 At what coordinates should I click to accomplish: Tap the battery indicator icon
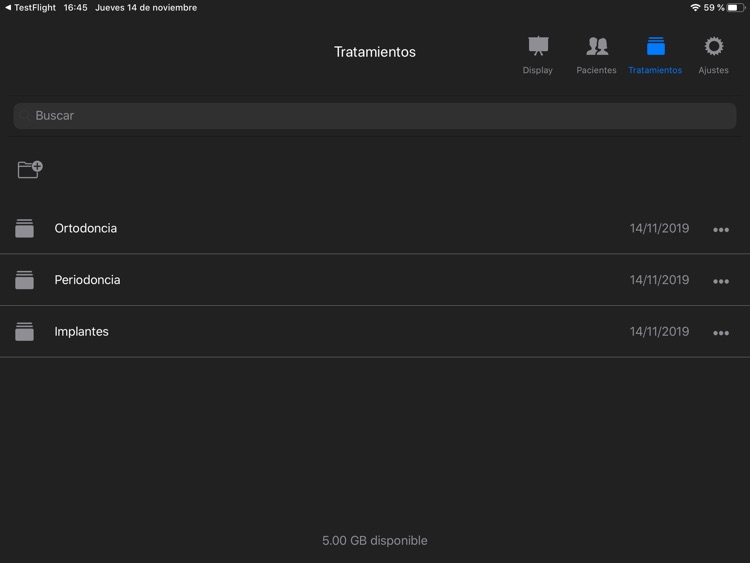[736, 8]
